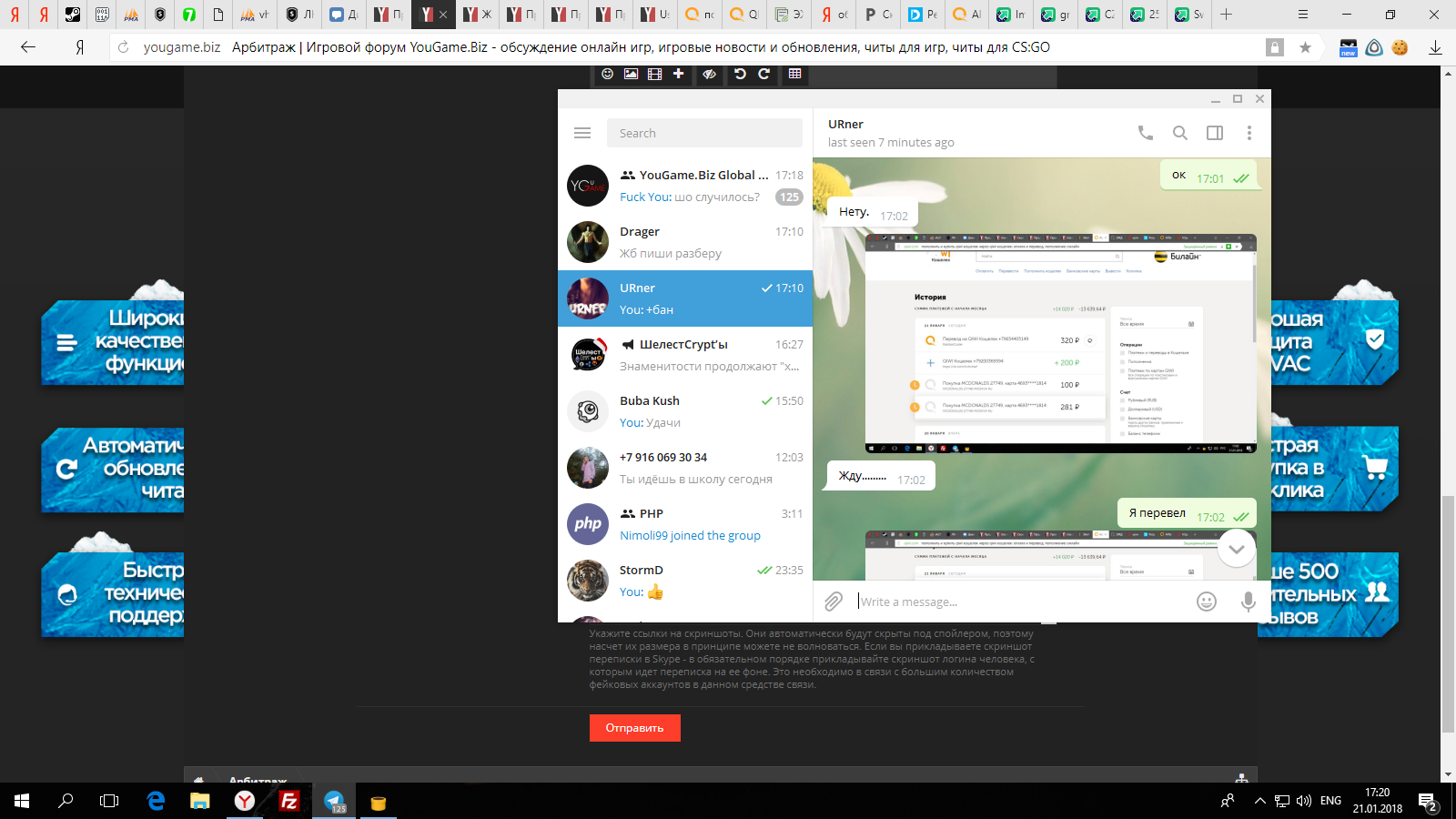
Task: Open the browser downloads arrow
Action: coord(1435,47)
